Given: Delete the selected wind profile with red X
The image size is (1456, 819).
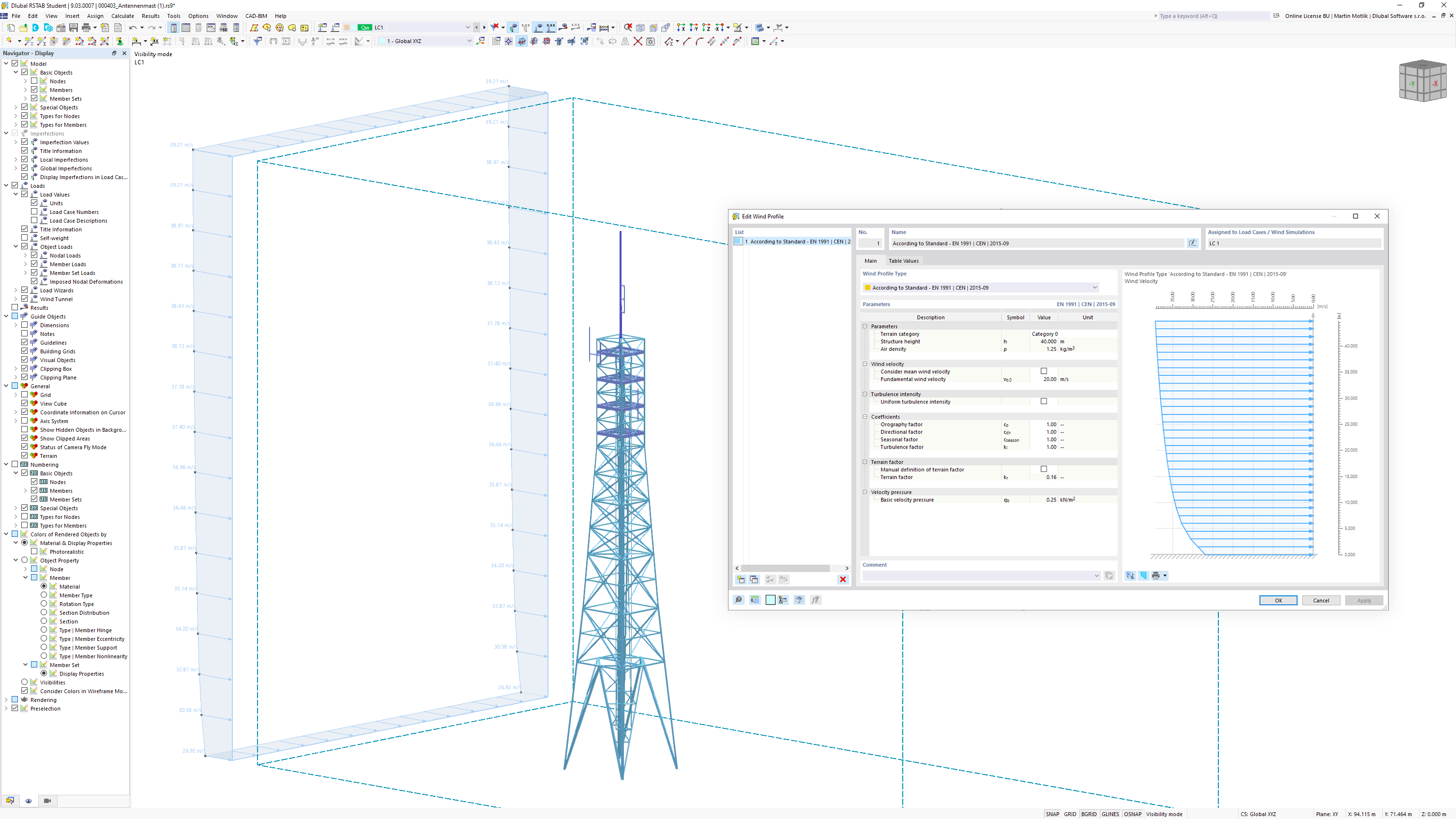Looking at the screenshot, I should 843,579.
